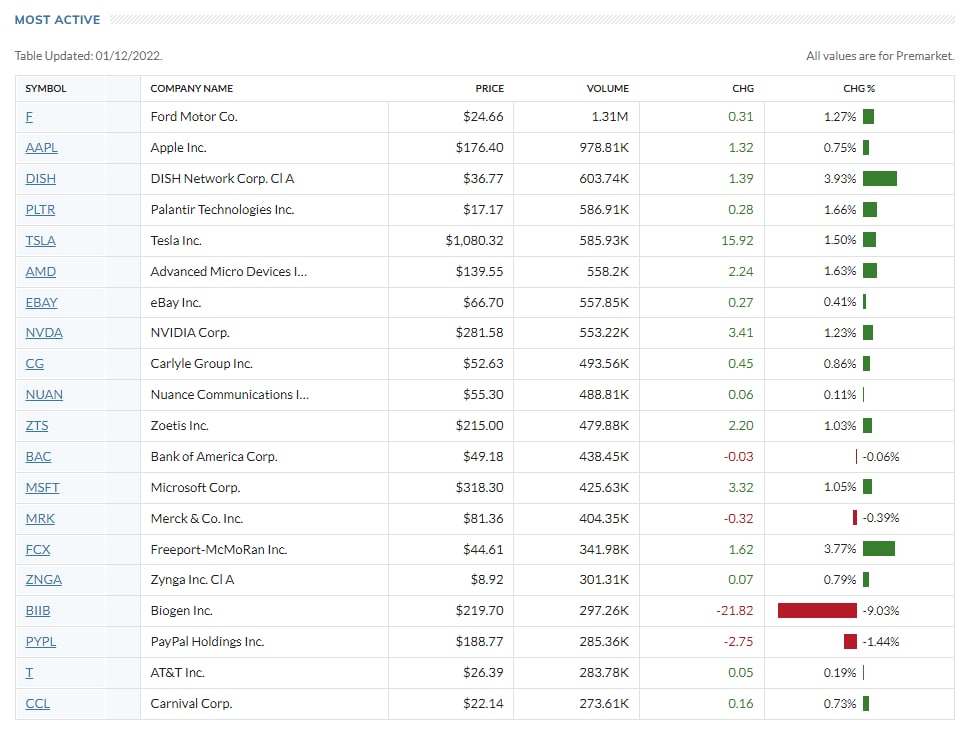This screenshot has height=730, width=965.
Task: Click the MSFT symbol link
Action: tap(42, 488)
